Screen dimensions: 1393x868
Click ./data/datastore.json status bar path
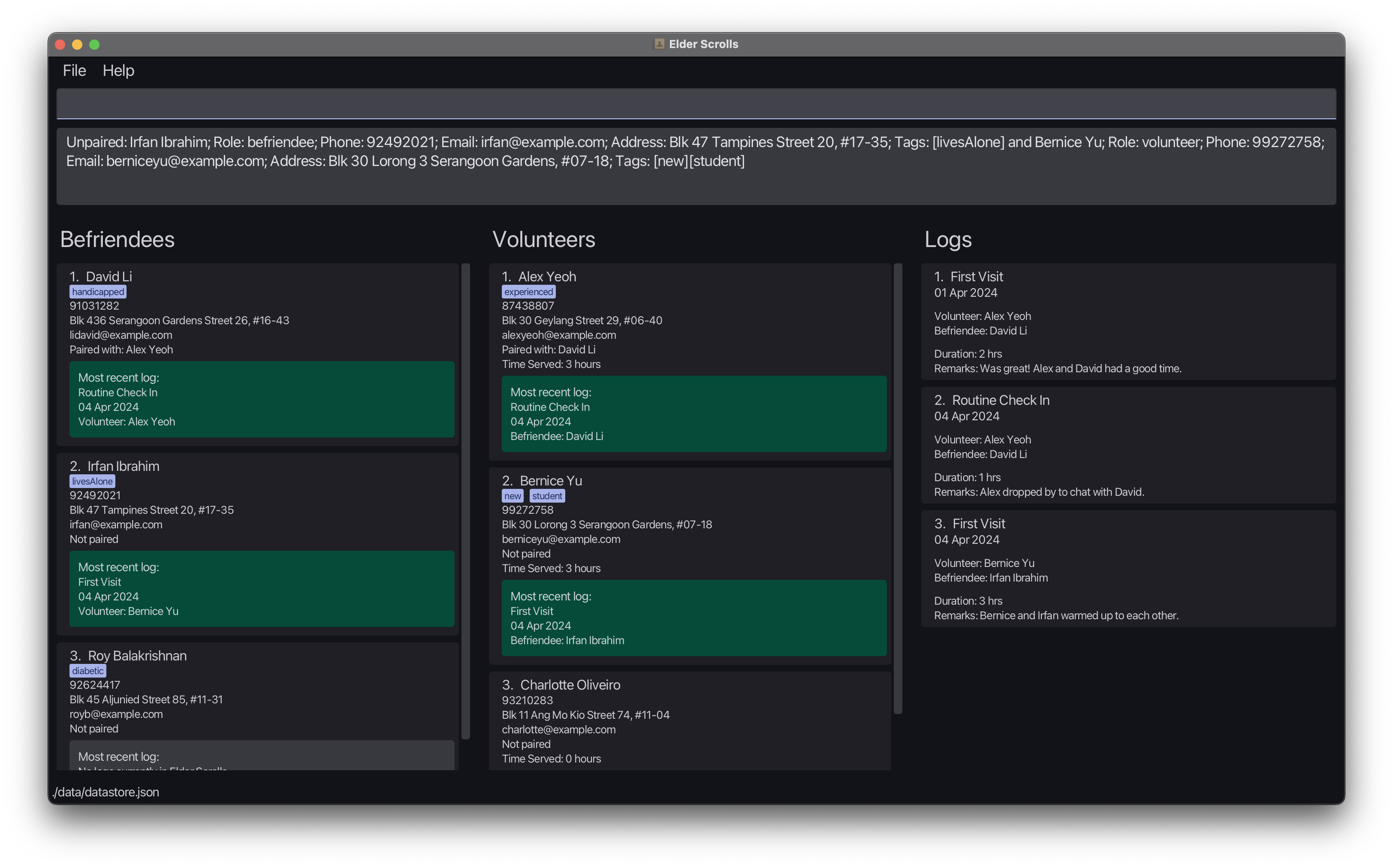(106, 792)
